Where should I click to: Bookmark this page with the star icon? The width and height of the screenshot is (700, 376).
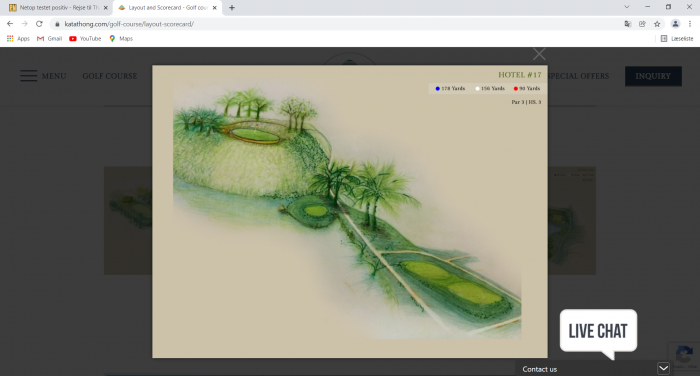[657, 24]
